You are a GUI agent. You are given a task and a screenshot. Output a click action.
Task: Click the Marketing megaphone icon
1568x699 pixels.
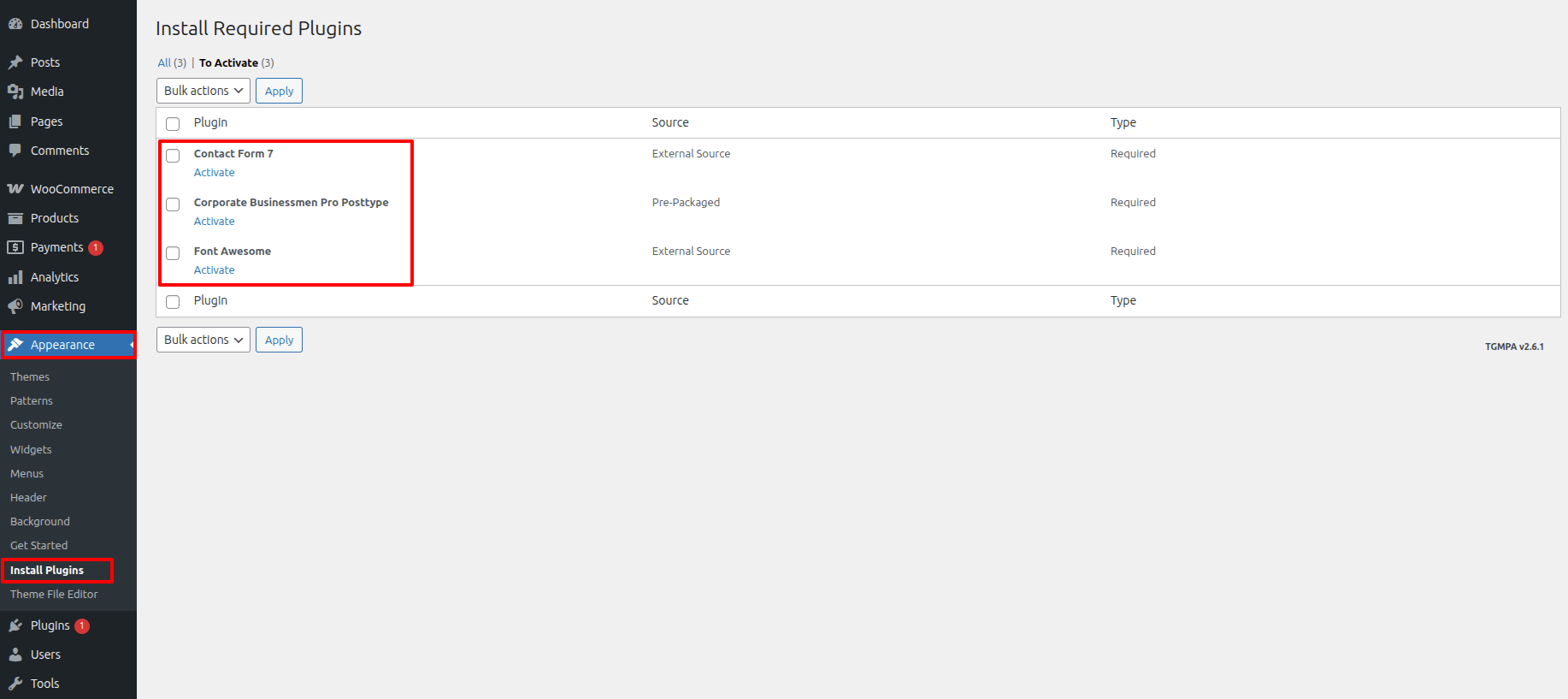(x=15, y=306)
